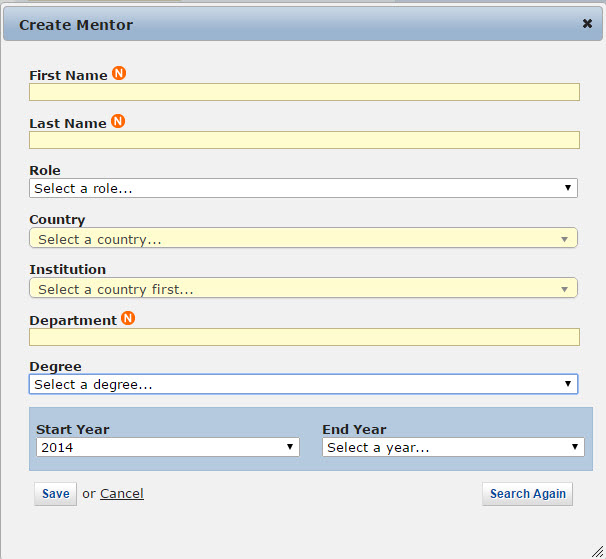
Task: Click the Department input field
Action: pyautogui.click(x=304, y=337)
